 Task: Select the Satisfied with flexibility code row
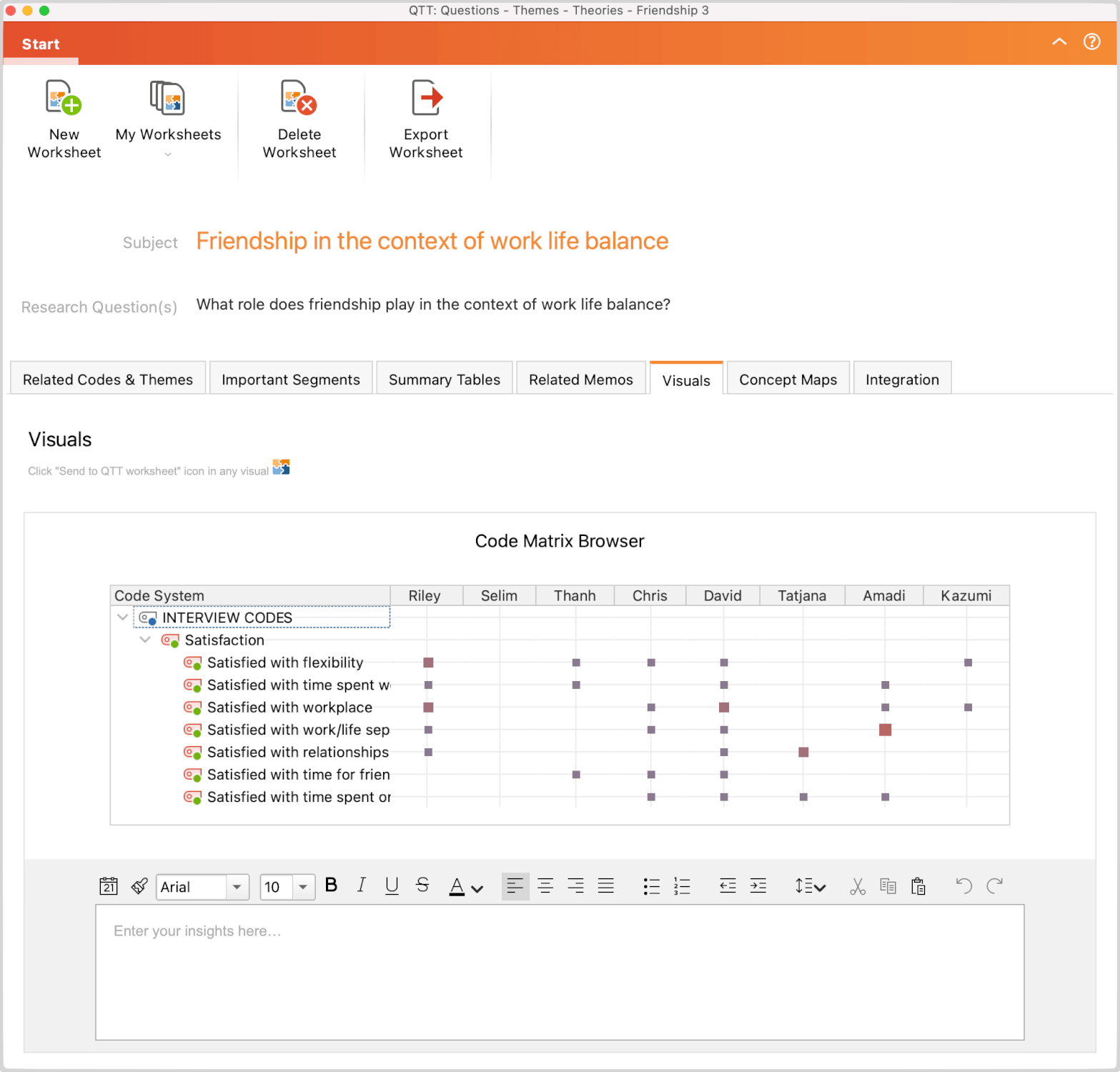click(285, 662)
